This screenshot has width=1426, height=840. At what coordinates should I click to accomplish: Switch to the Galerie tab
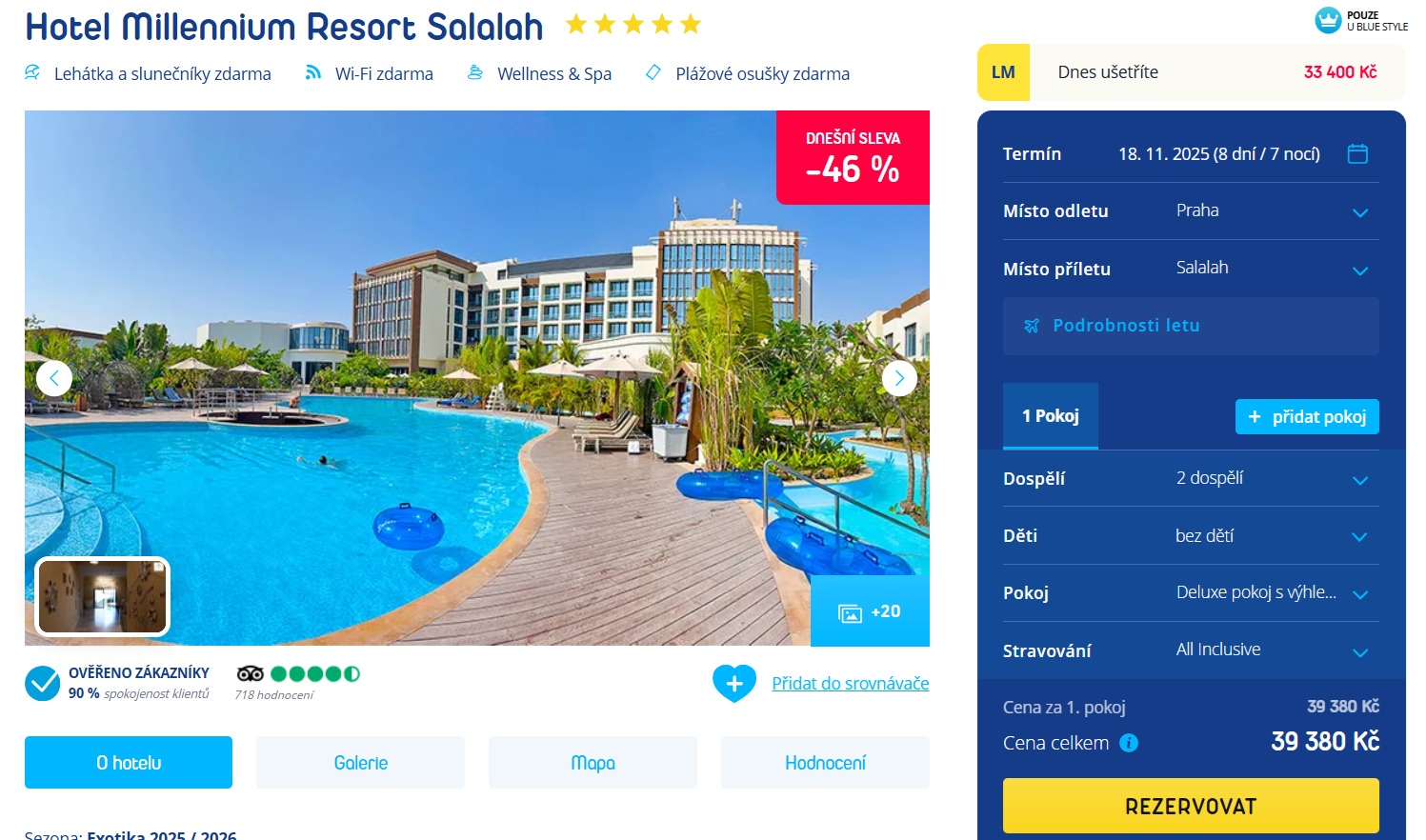tap(360, 762)
